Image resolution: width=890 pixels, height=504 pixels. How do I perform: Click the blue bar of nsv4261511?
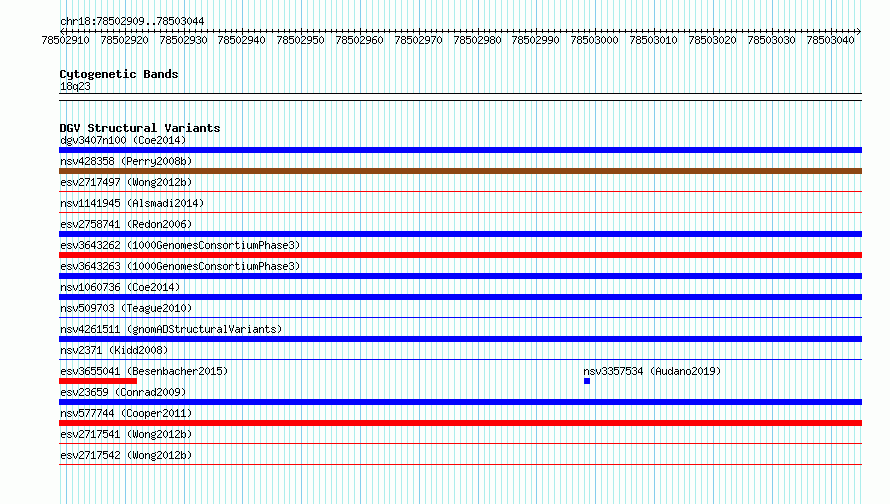click(460, 339)
